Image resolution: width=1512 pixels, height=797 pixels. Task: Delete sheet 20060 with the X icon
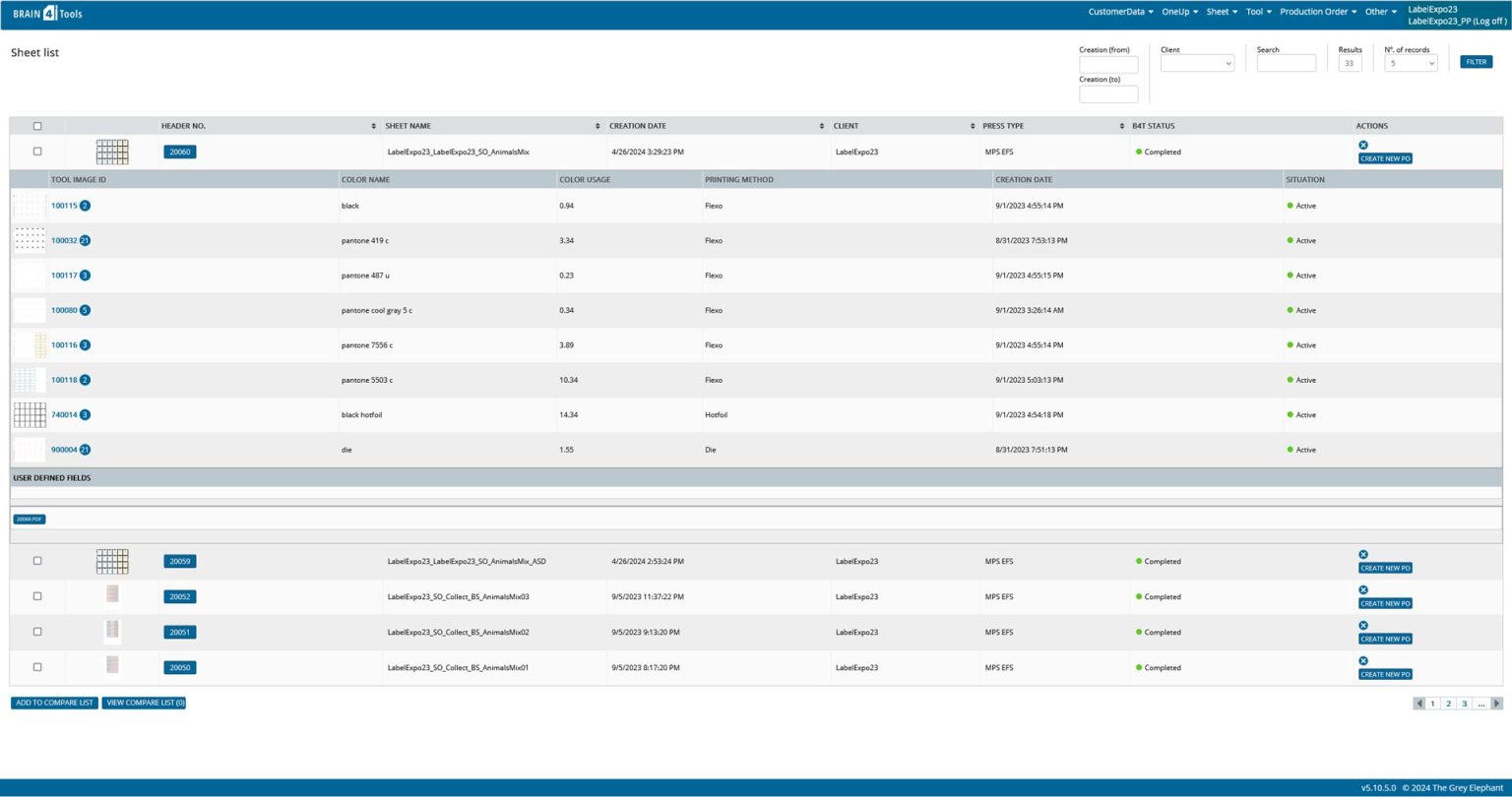tap(1363, 145)
